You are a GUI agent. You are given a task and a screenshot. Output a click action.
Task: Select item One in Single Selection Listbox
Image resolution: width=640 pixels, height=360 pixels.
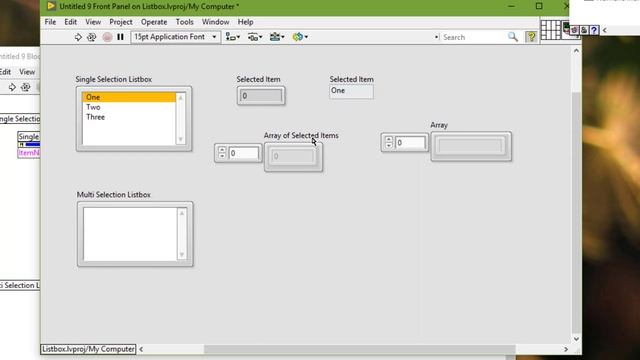(129, 97)
